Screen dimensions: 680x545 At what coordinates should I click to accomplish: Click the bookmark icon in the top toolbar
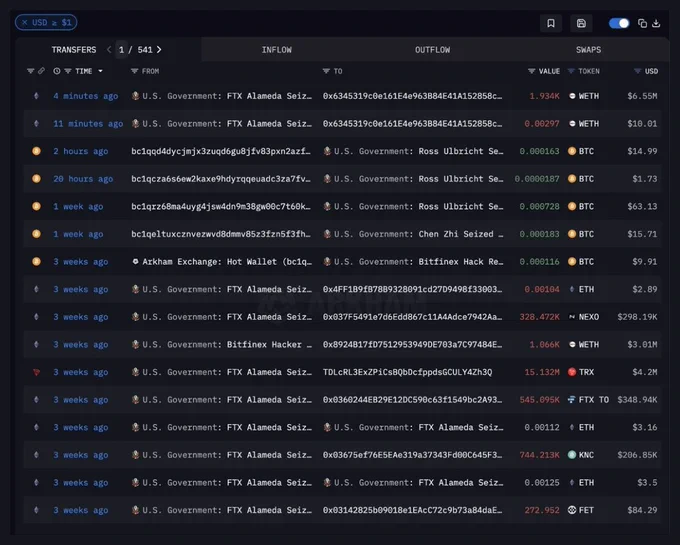551,23
